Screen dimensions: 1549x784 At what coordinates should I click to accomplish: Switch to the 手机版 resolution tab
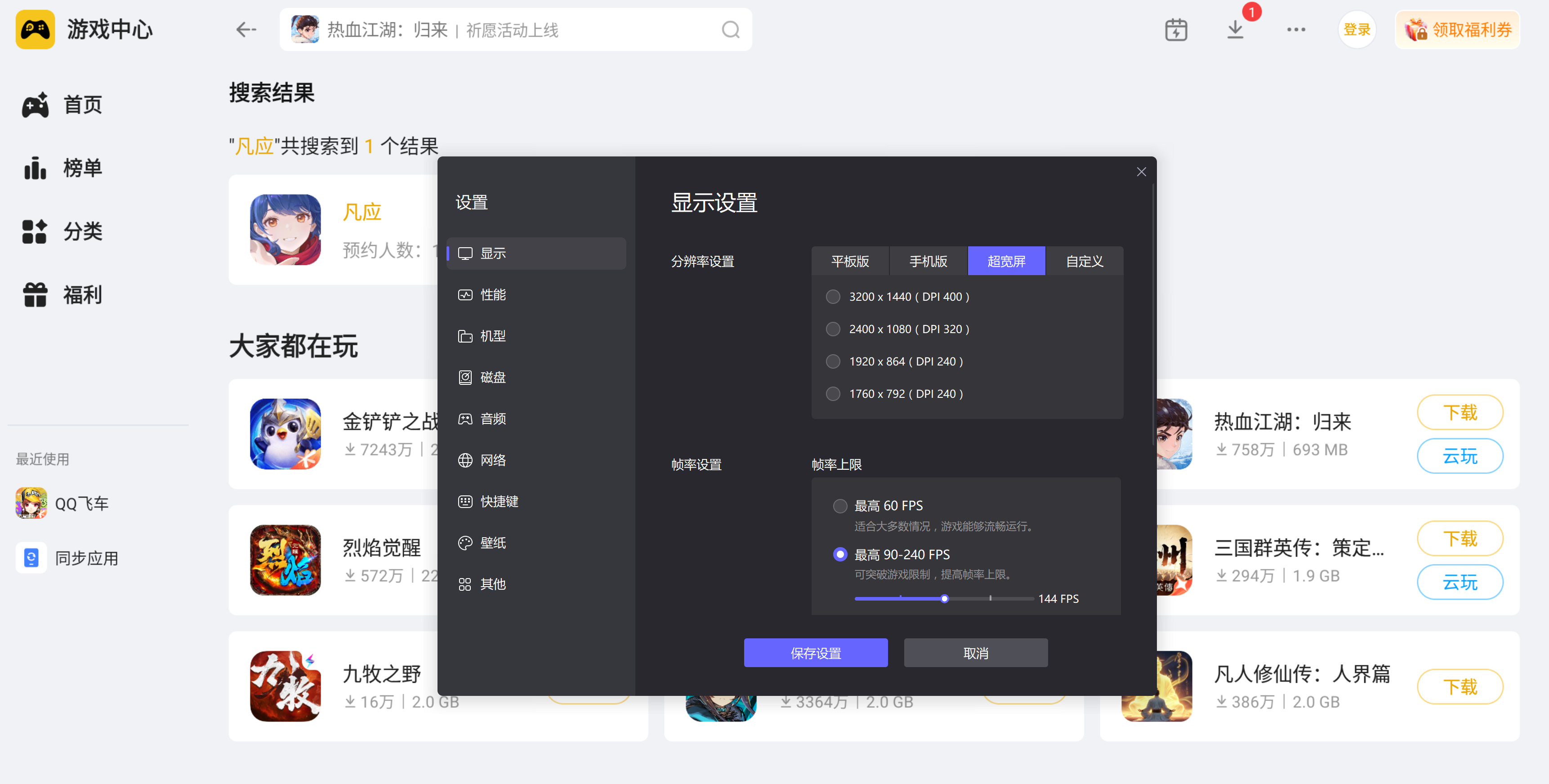pyautogui.click(x=928, y=261)
